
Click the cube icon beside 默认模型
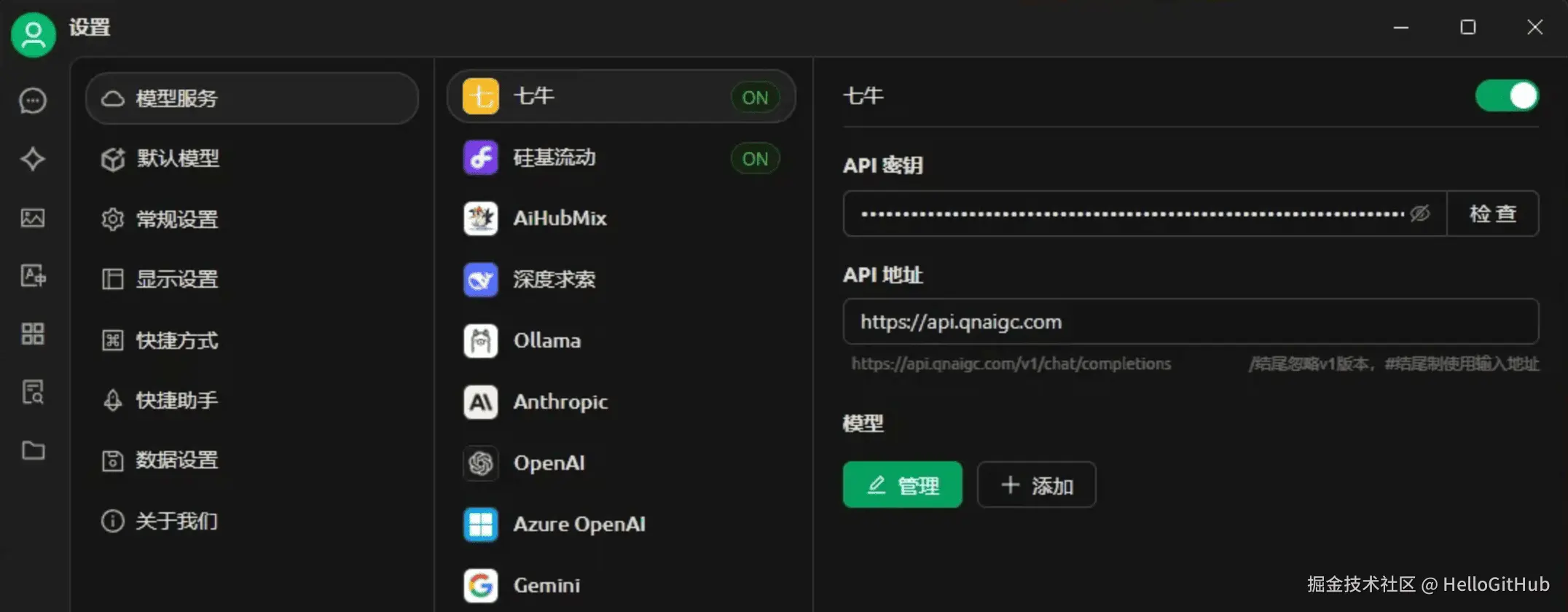(x=113, y=159)
